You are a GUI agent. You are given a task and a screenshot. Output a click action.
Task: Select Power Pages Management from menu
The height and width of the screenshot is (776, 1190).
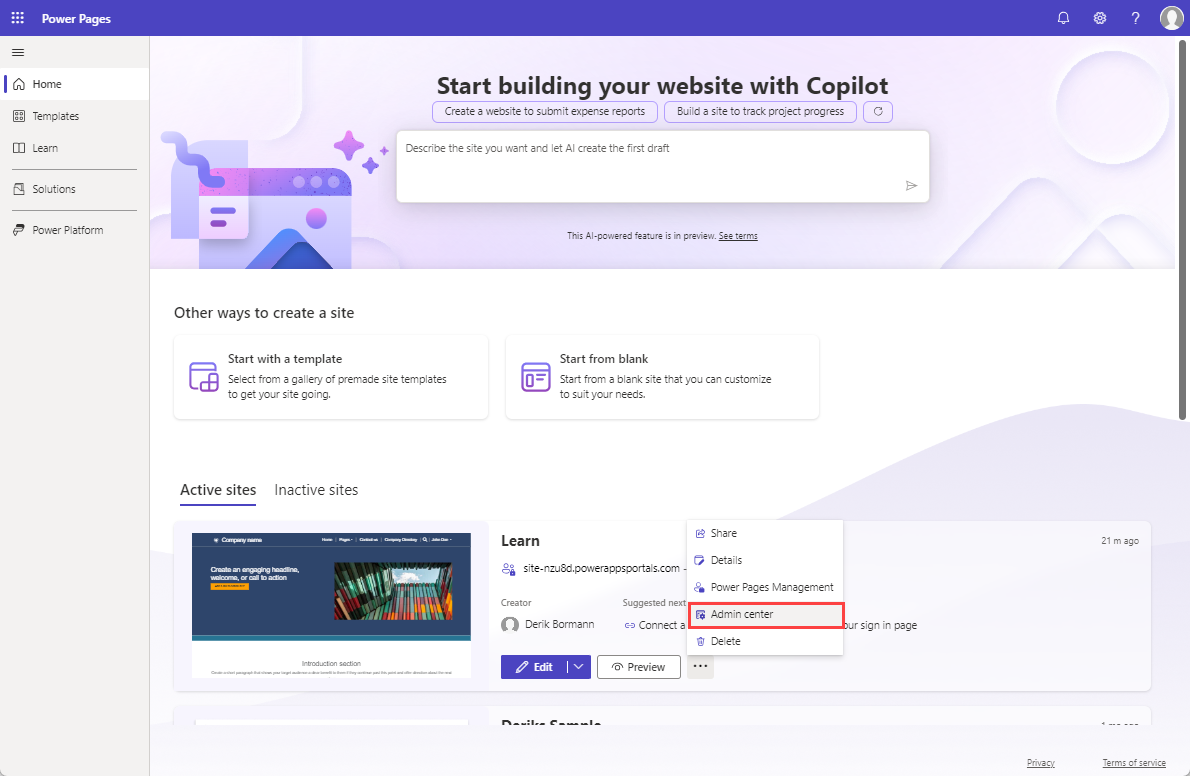765,587
